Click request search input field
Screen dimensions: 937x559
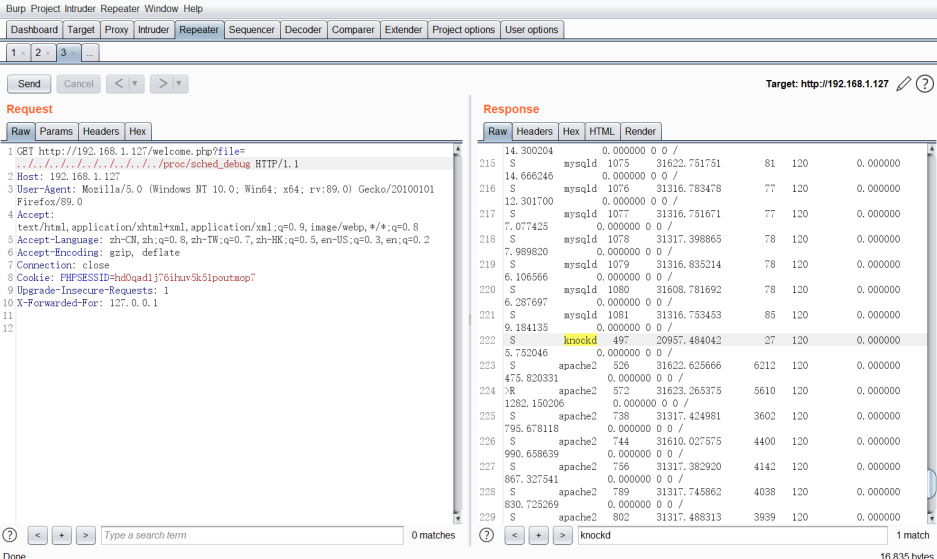[252, 535]
